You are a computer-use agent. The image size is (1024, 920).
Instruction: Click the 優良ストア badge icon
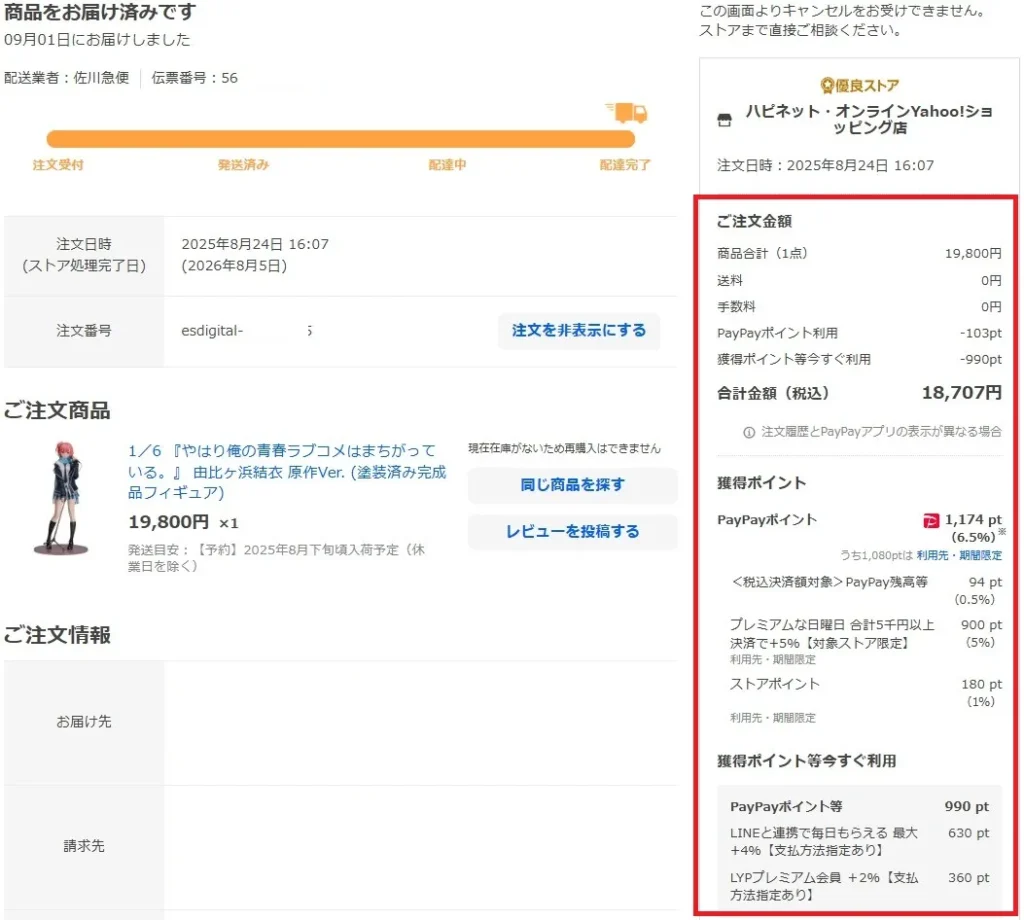(x=827, y=86)
